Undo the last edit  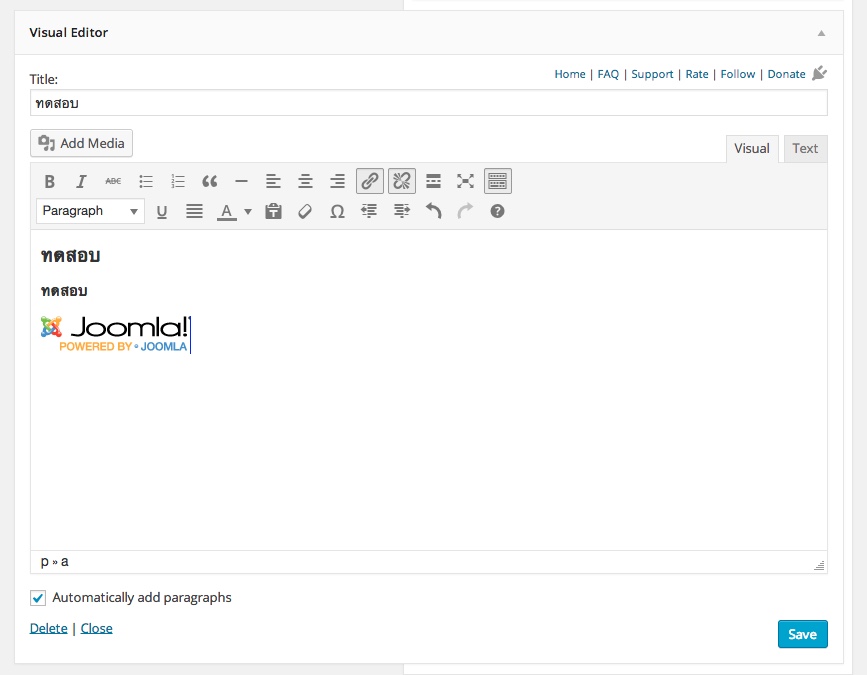(x=433, y=211)
